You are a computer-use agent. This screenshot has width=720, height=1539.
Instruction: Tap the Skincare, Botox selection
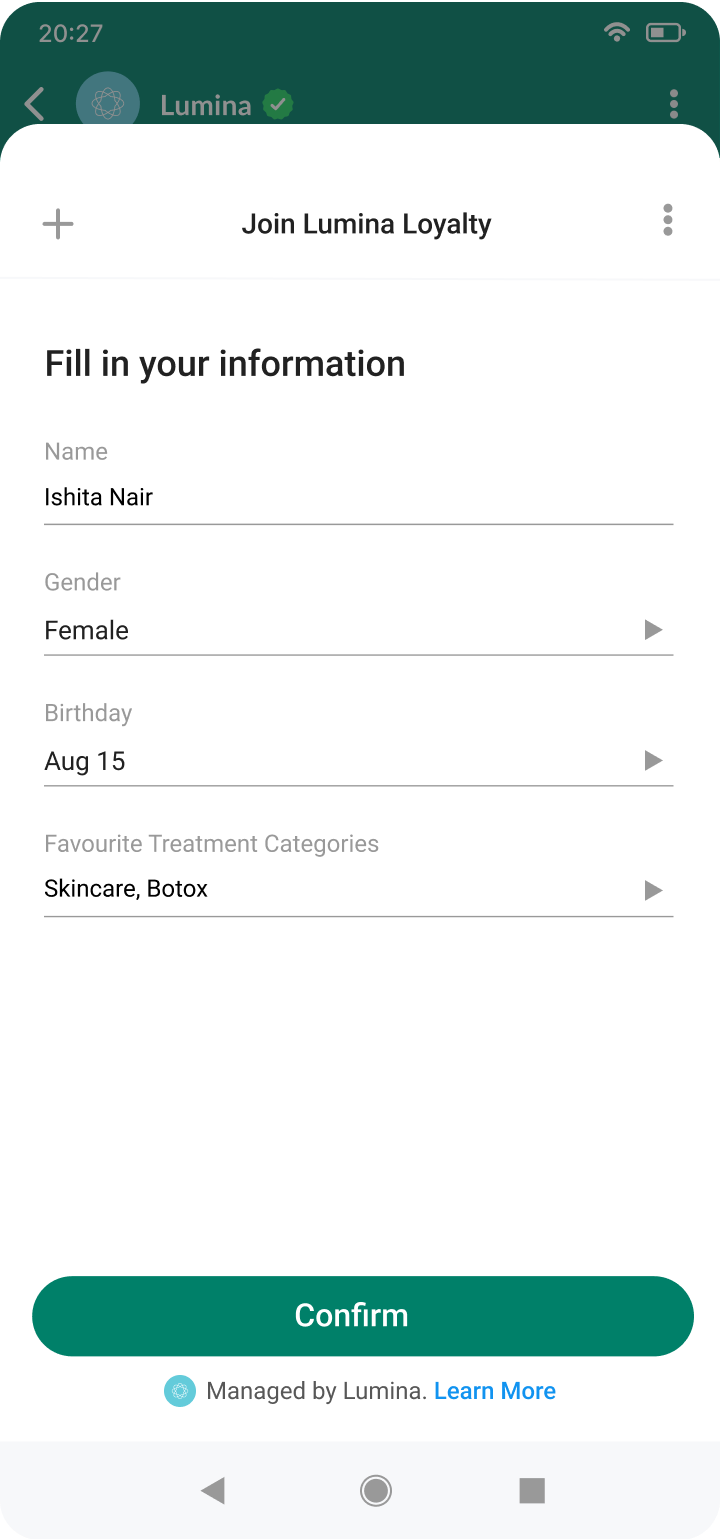pos(126,889)
